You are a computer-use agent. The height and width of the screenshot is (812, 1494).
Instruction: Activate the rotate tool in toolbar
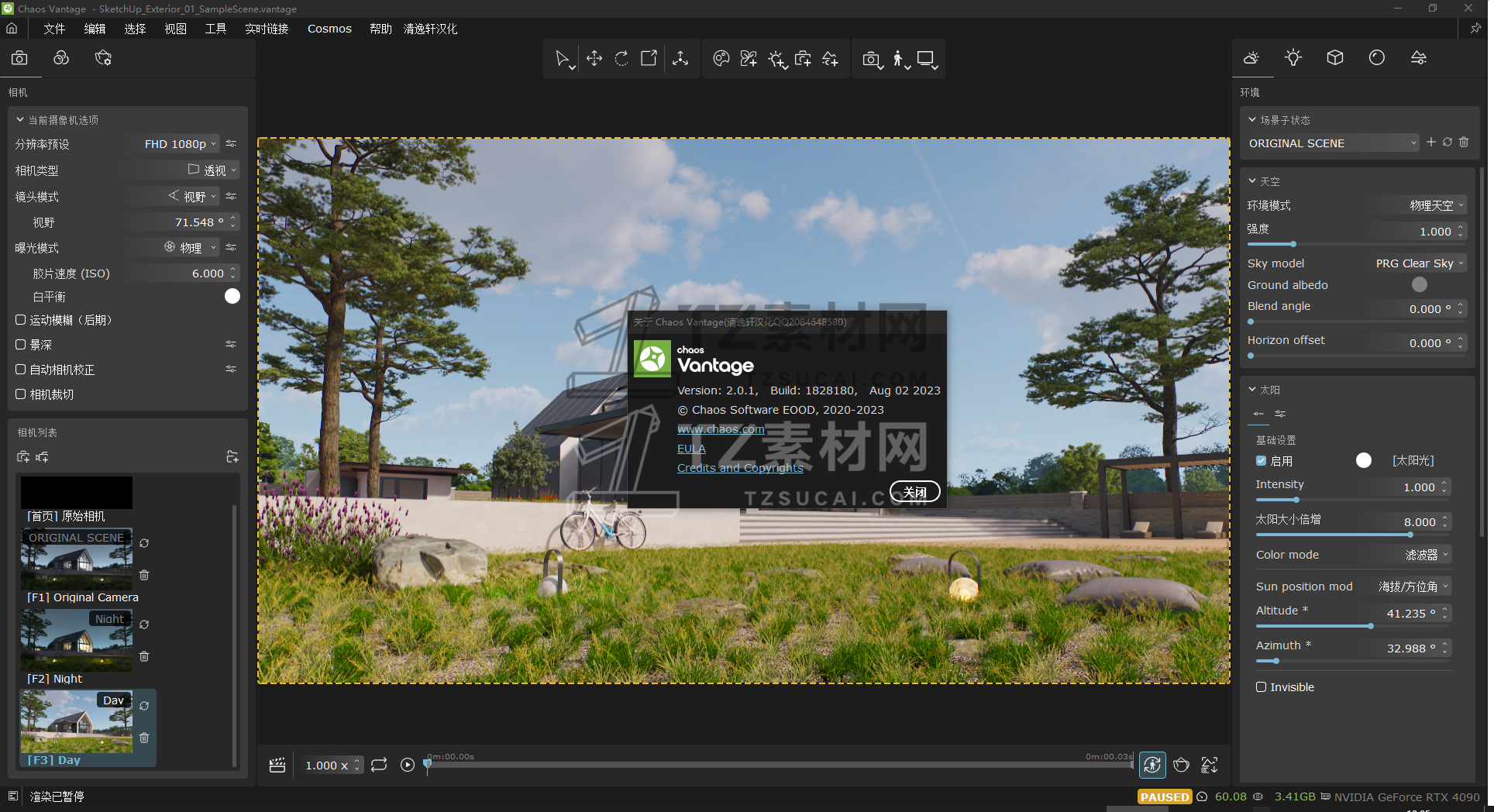(621, 59)
